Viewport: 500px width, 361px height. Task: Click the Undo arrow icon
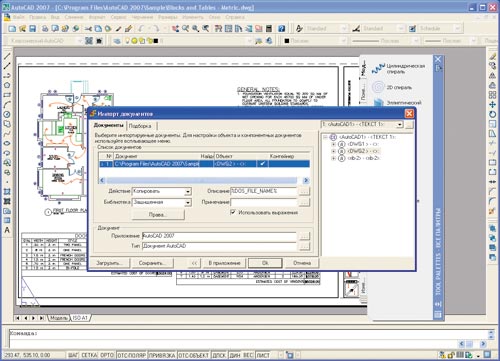pyautogui.click(x=141, y=29)
